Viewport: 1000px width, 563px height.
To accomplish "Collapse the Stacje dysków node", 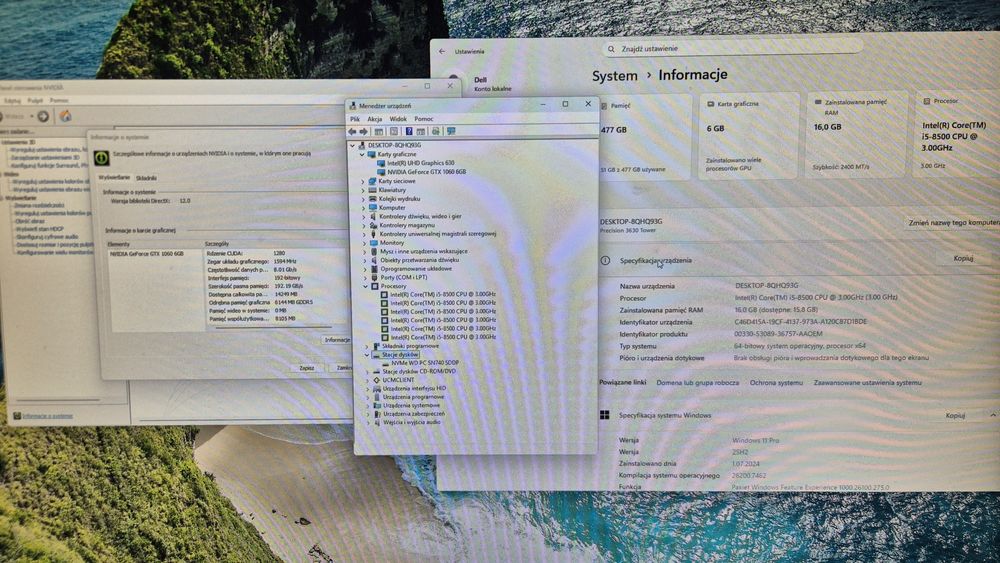I will click(367, 355).
